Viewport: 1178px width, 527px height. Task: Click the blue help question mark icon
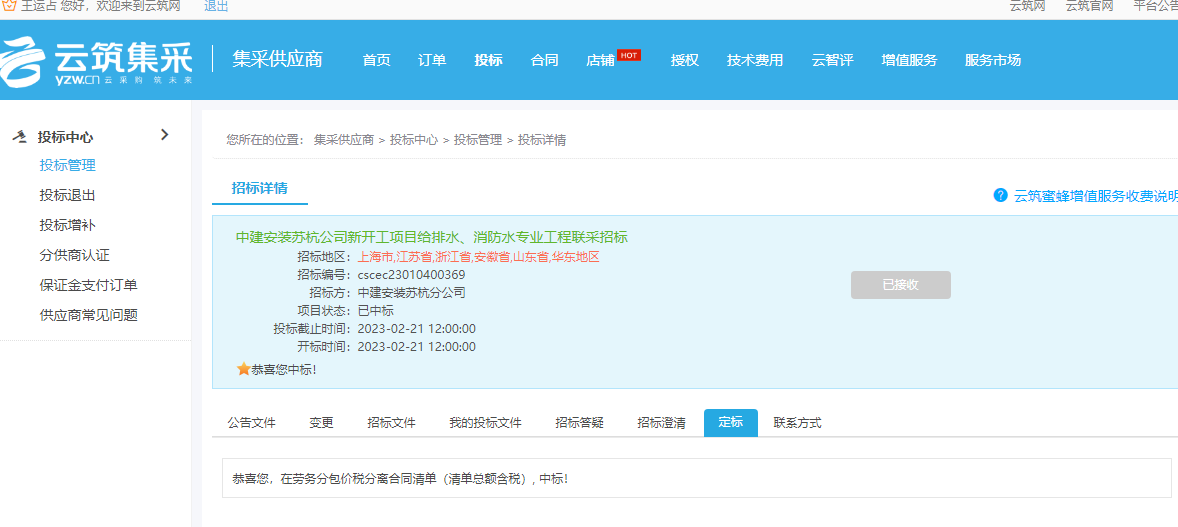tap(1000, 195)
